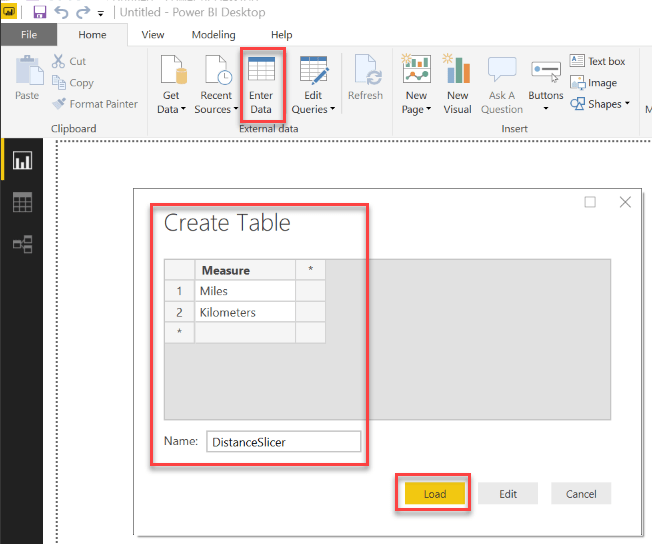Click the Edit Queries icon
The width and height of the screenshot is (652, 544).
point(314,70)
